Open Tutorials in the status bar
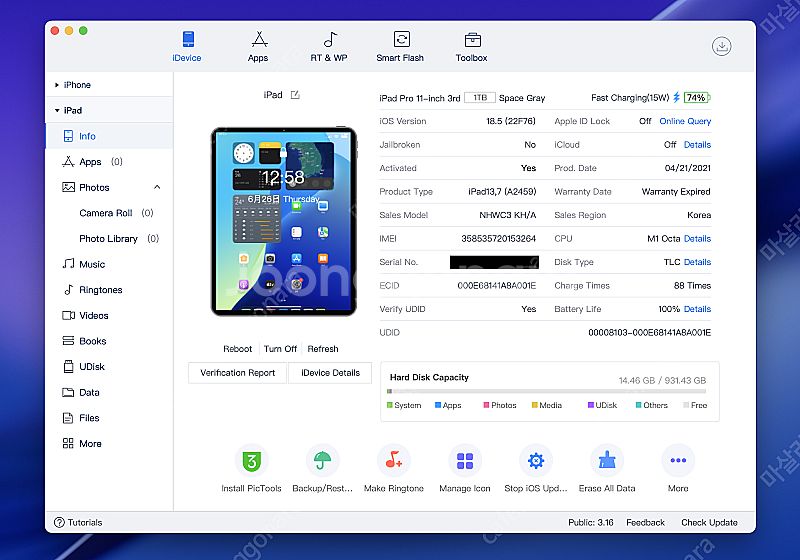Viewport: 800px width, 560px height. point(78,522)
